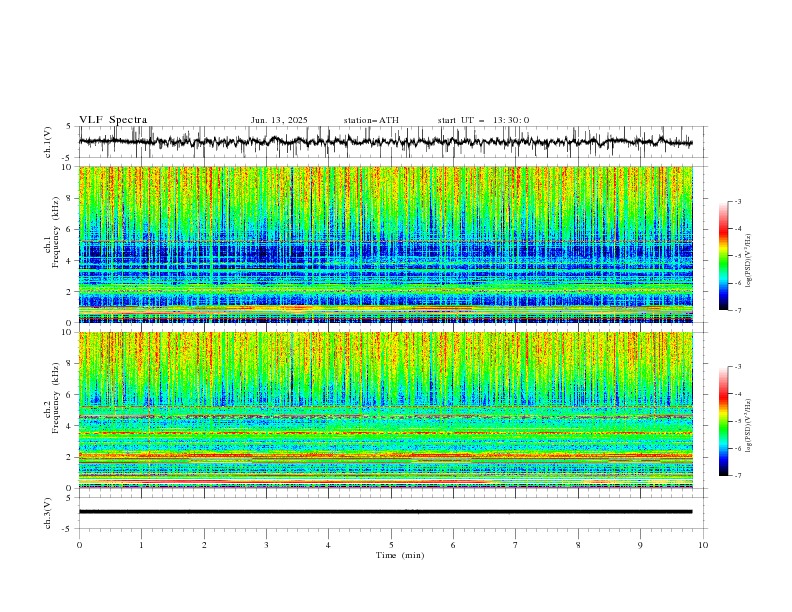Click the "0" tick on the time axis
792x612 pixels.
(x=79, y=545)
